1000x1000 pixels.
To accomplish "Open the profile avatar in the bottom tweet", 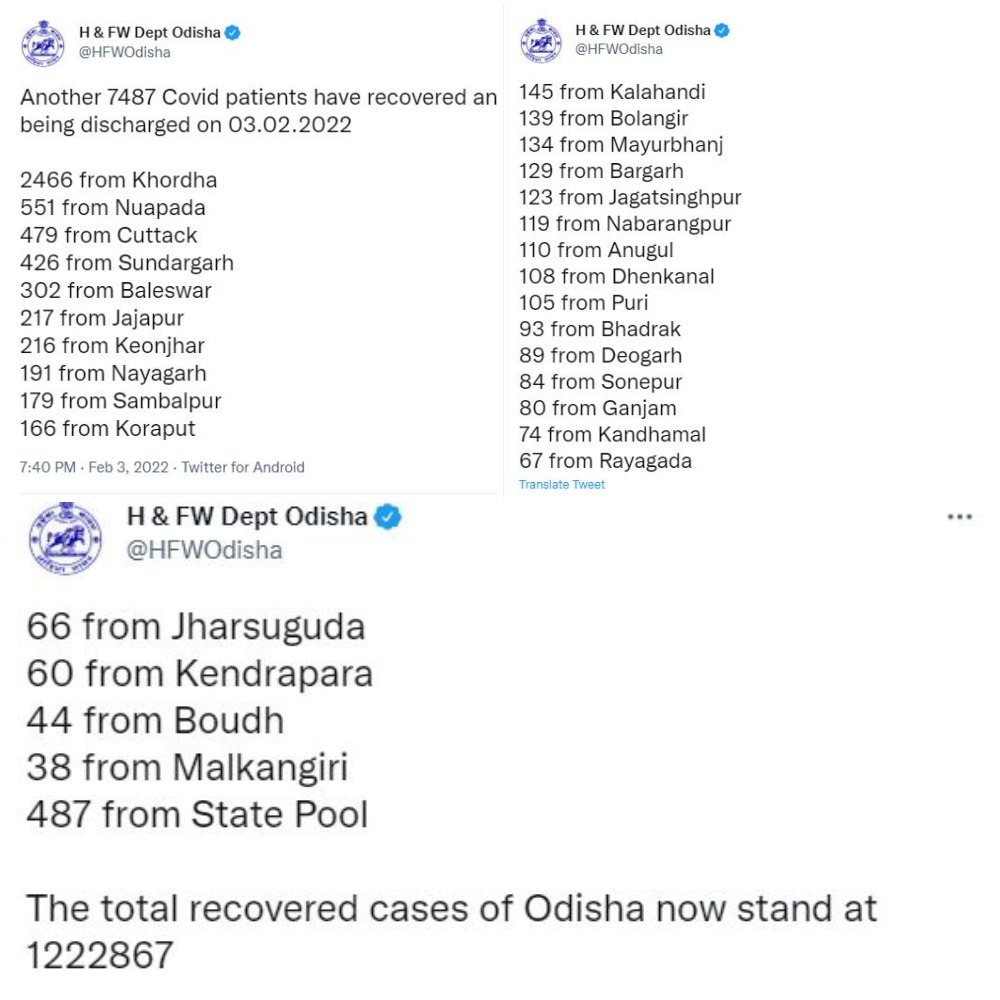I will tap(66, 537).
